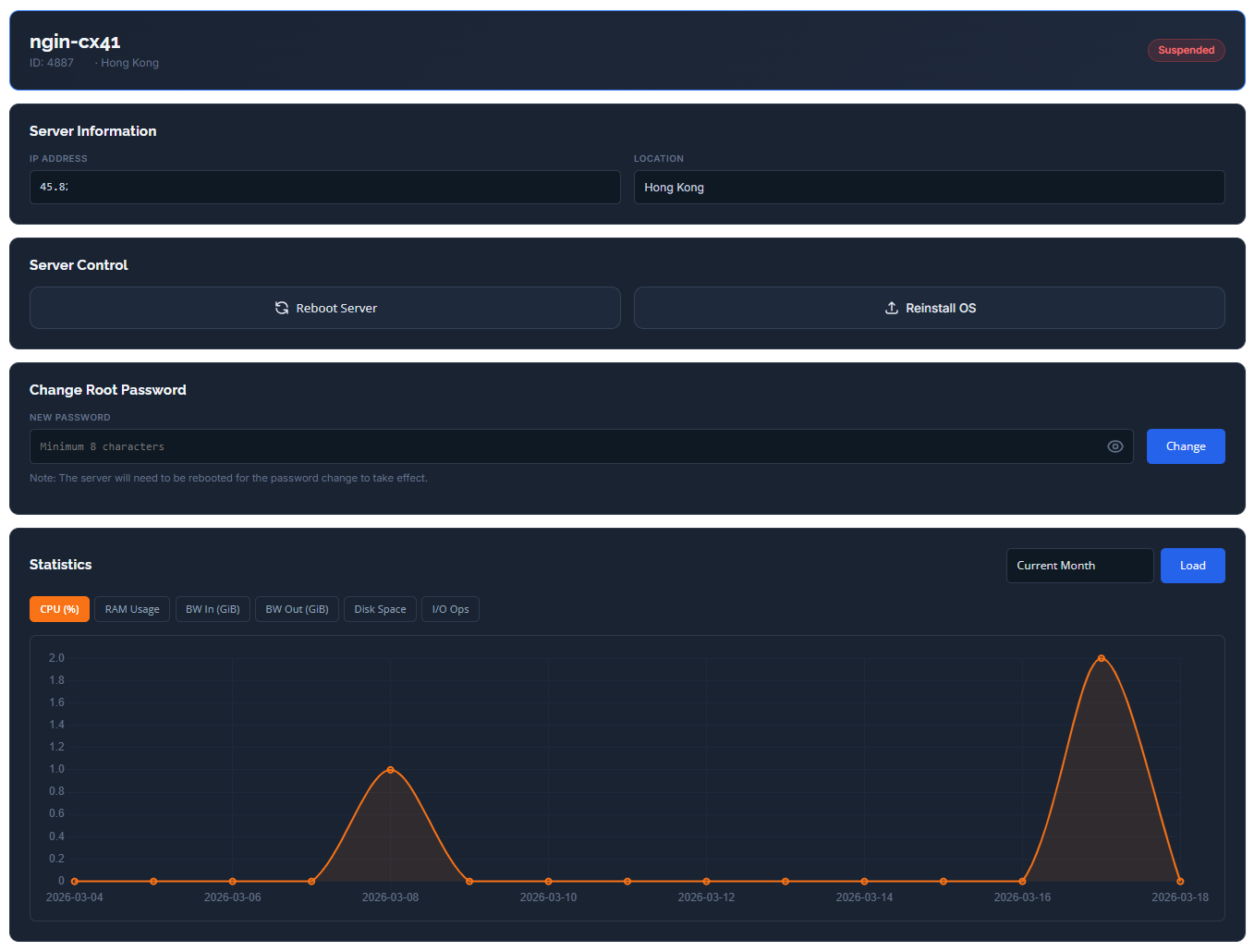Focus the New Password input field
Viewport: 1254px width, 952px height.
pos(564,446)
